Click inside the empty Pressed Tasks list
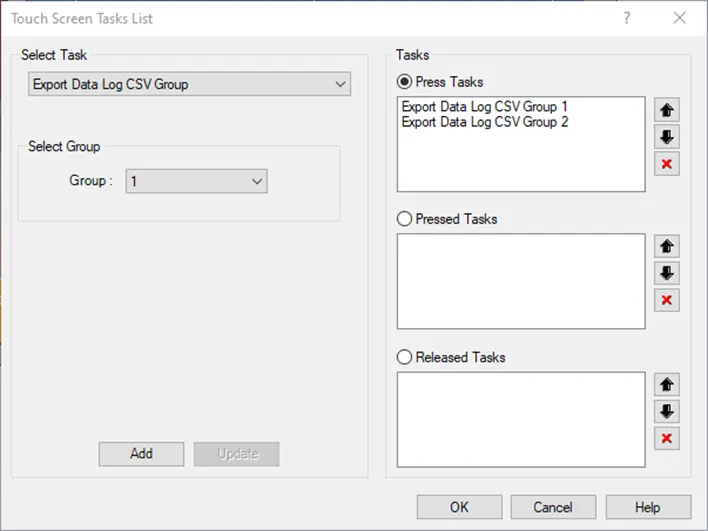Image resolution: width=708 pixels, height=531 pixels. click(521, 281)
